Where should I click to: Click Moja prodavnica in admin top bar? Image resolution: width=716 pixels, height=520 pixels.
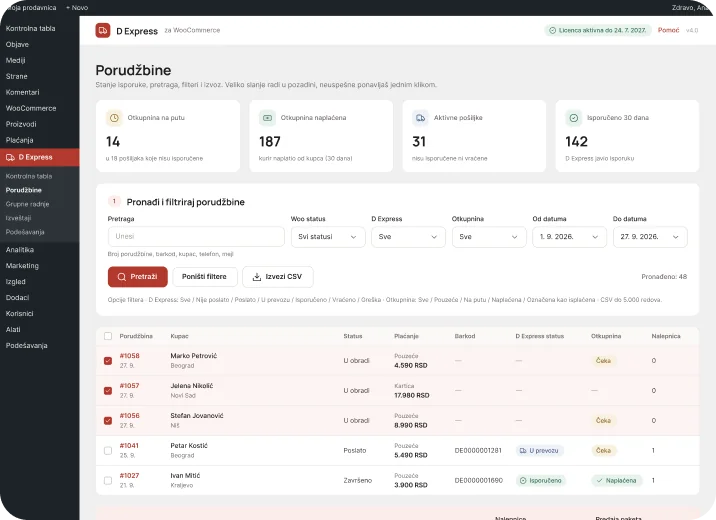(x=31, y=8)
